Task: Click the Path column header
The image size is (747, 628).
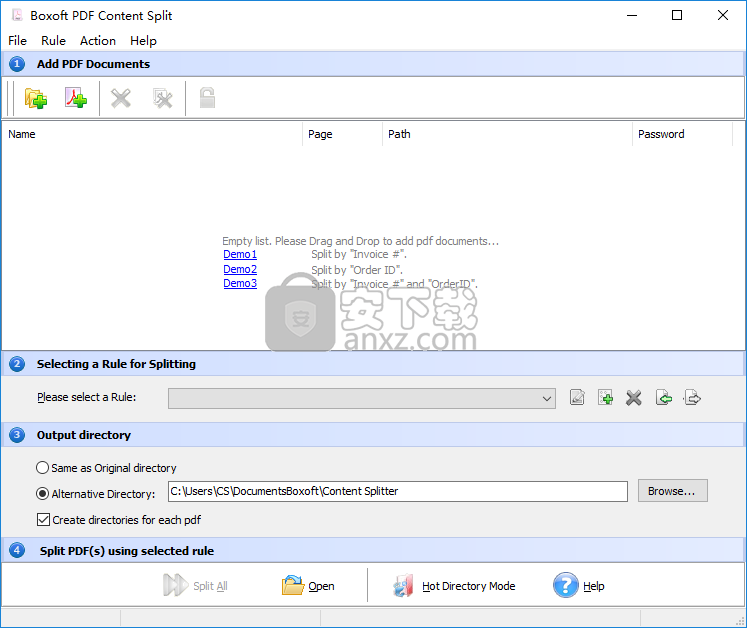Action: [507, 134]
